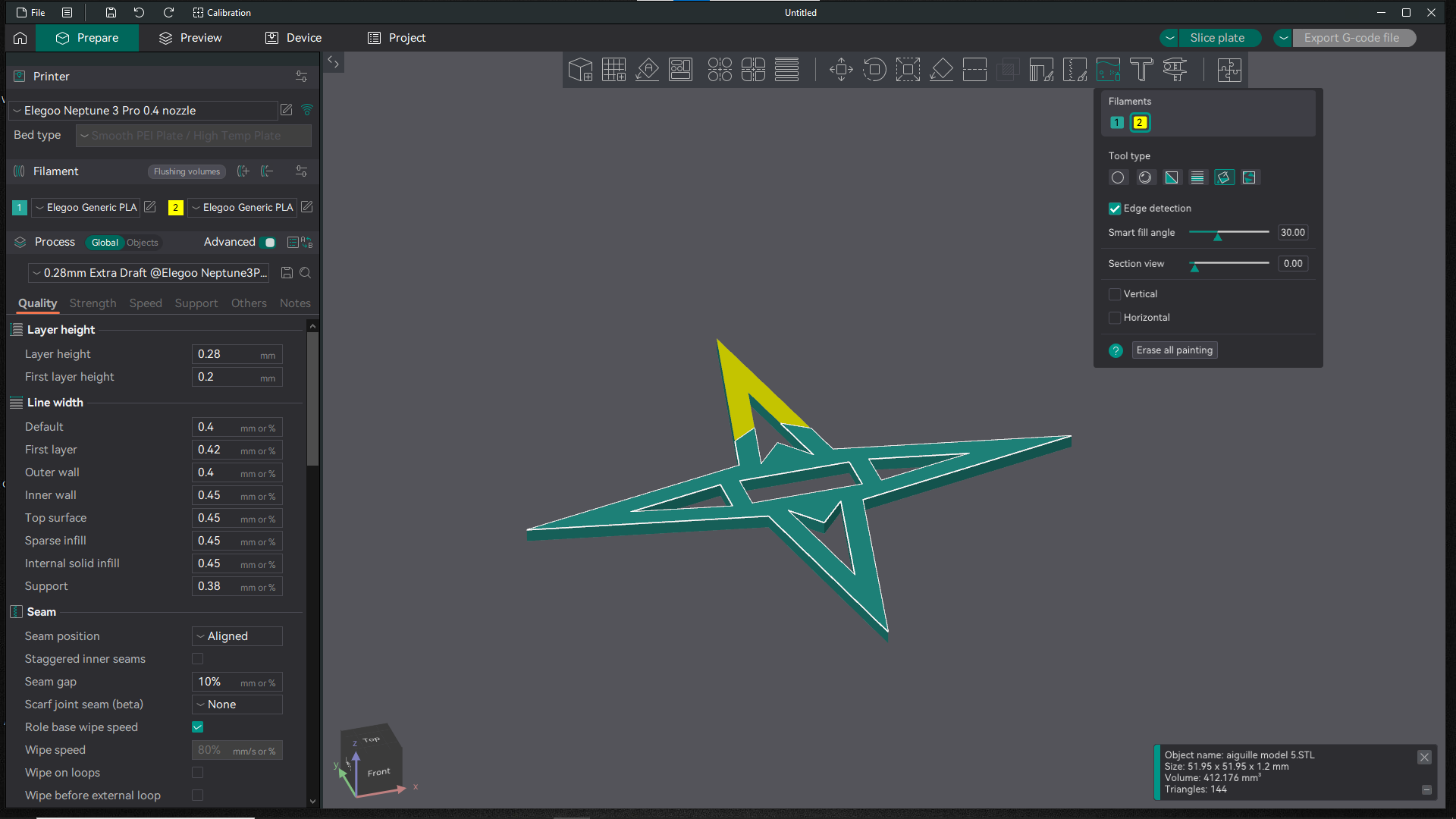
Task: Open the Text tool
Action: pos(1141,69)
